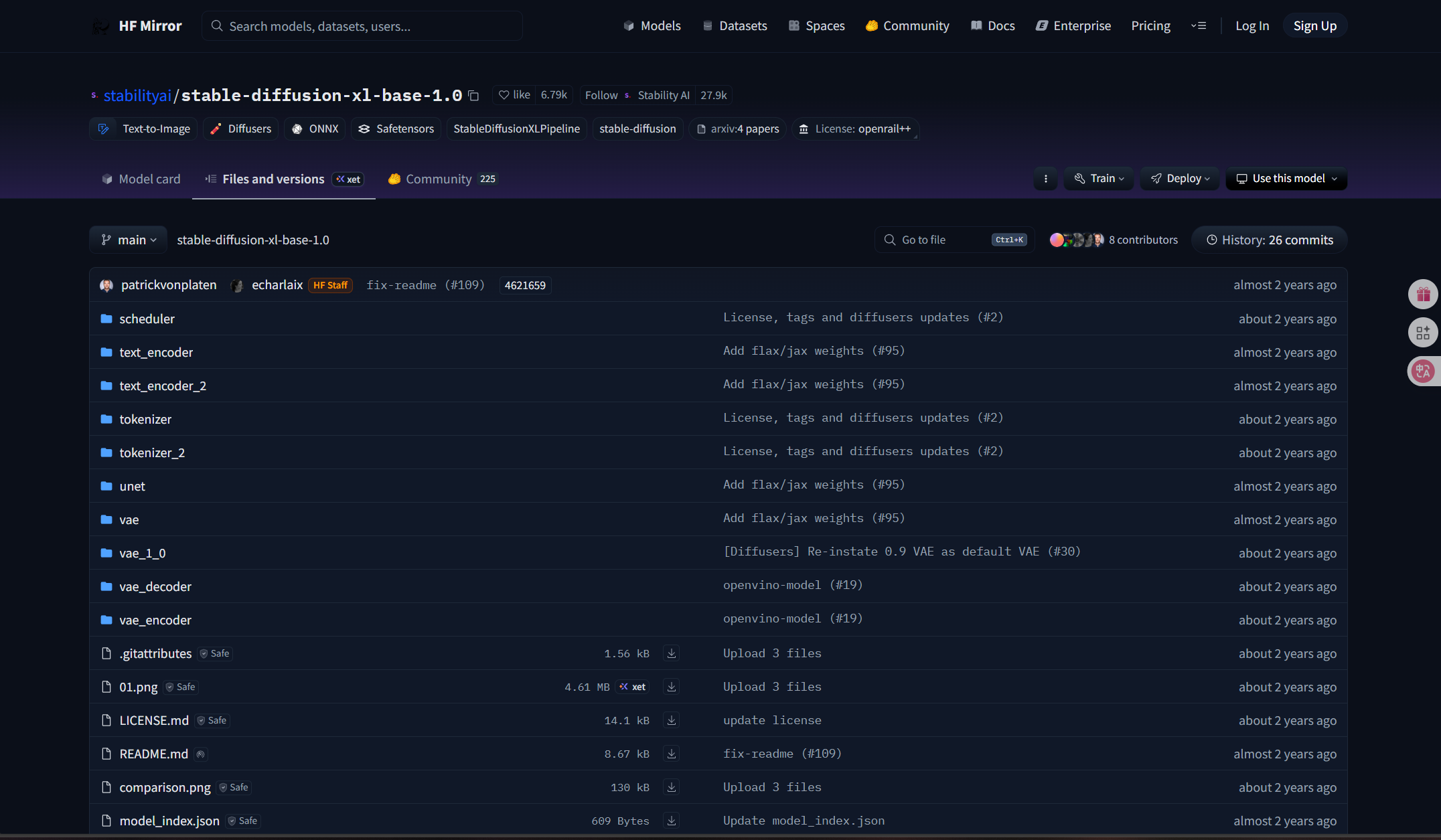Click the stabilityai organization link
This screenshot has height=840, width=1441.
click(x=137, y=96)
